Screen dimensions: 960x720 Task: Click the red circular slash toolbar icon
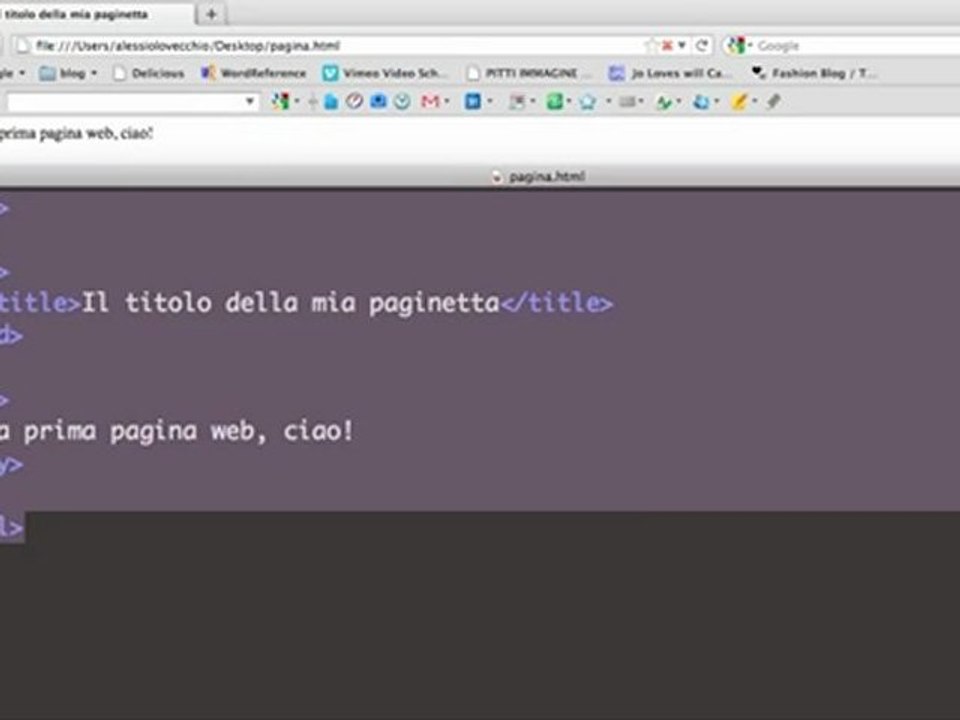pos(354,101)
